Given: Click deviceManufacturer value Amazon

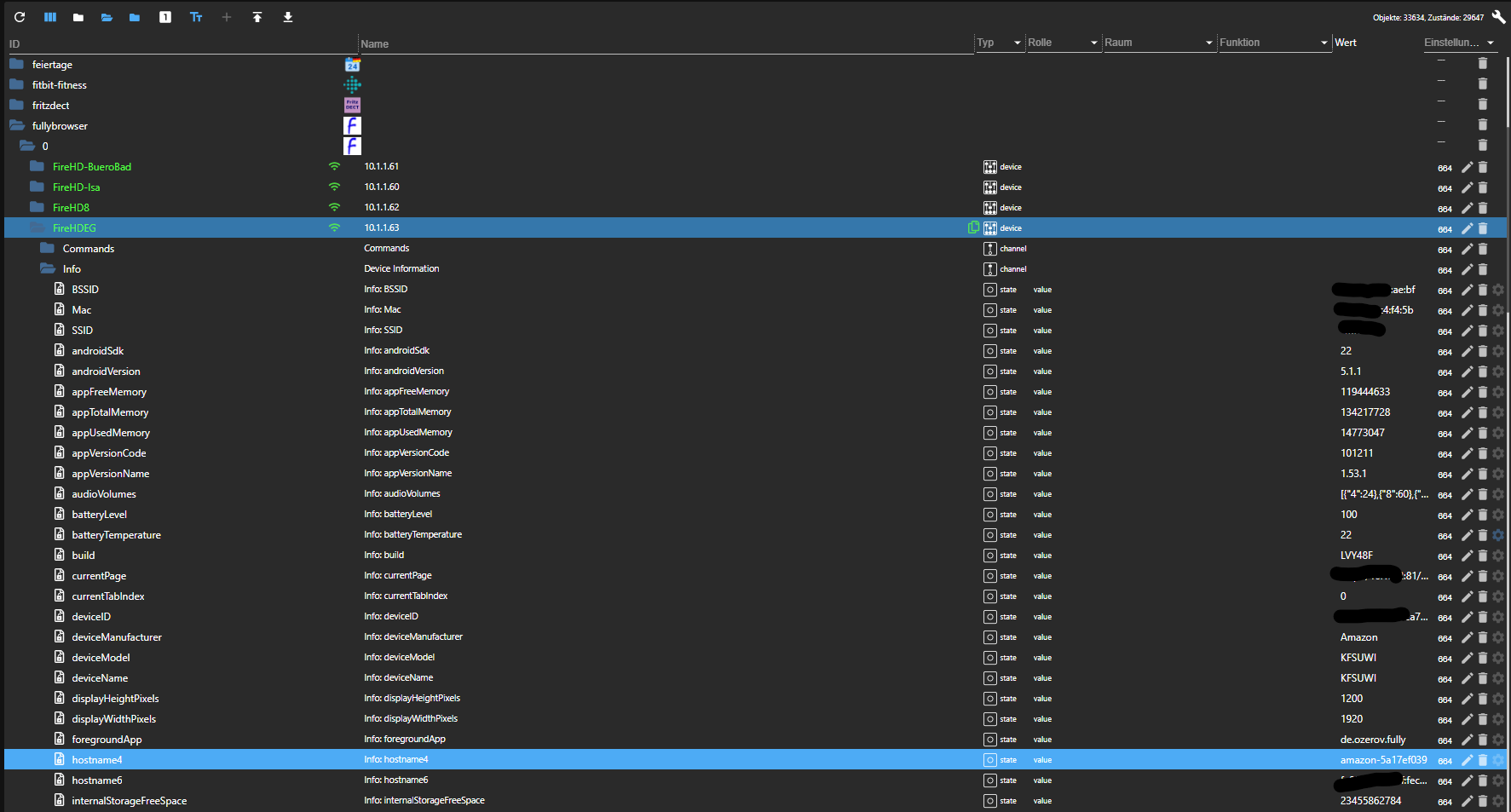Looking at the screenshot, I should click(x=1358, y=637).
